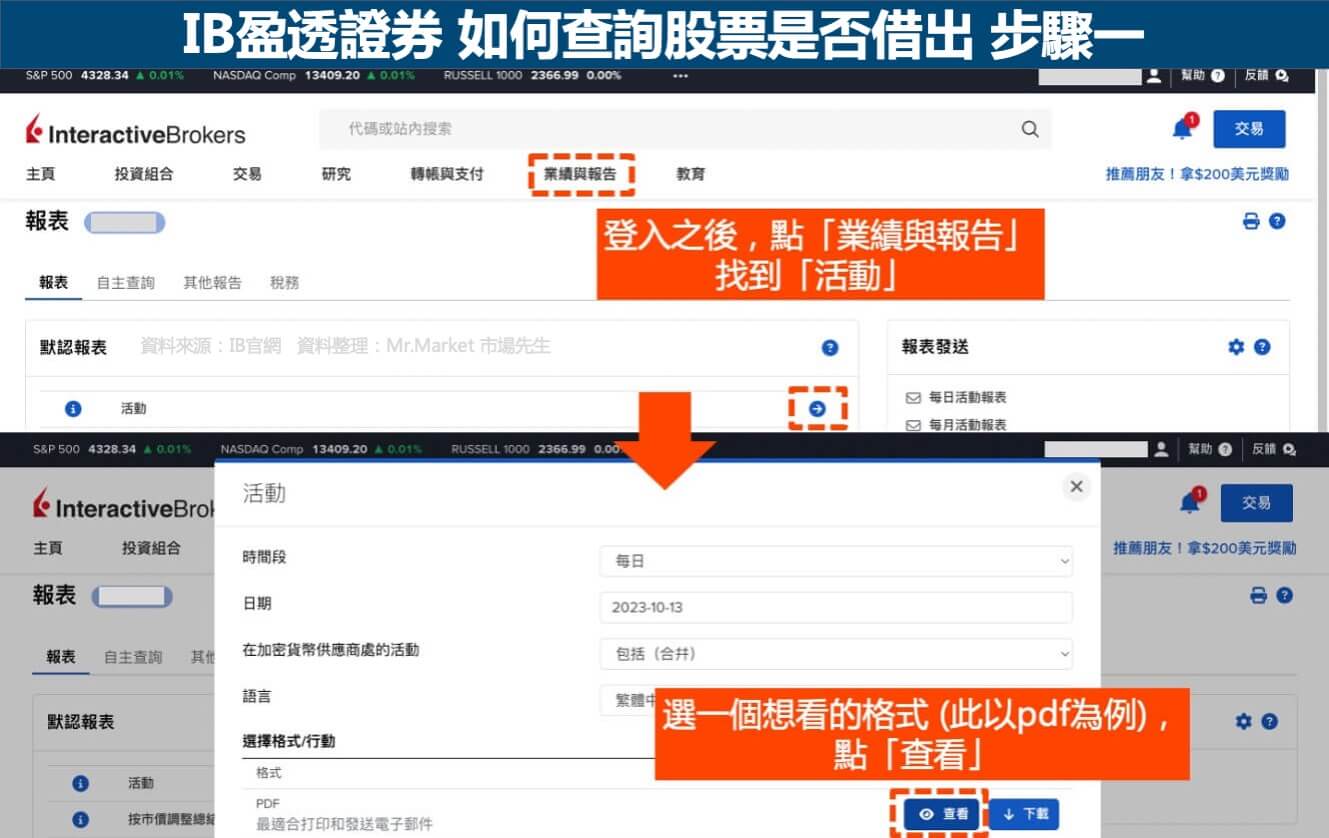This screenshot has height=838, width=1329.
Task: Click the NASDAQ Comp 13409.20 ticker in the upper bar
Action: tap(313, 75)
